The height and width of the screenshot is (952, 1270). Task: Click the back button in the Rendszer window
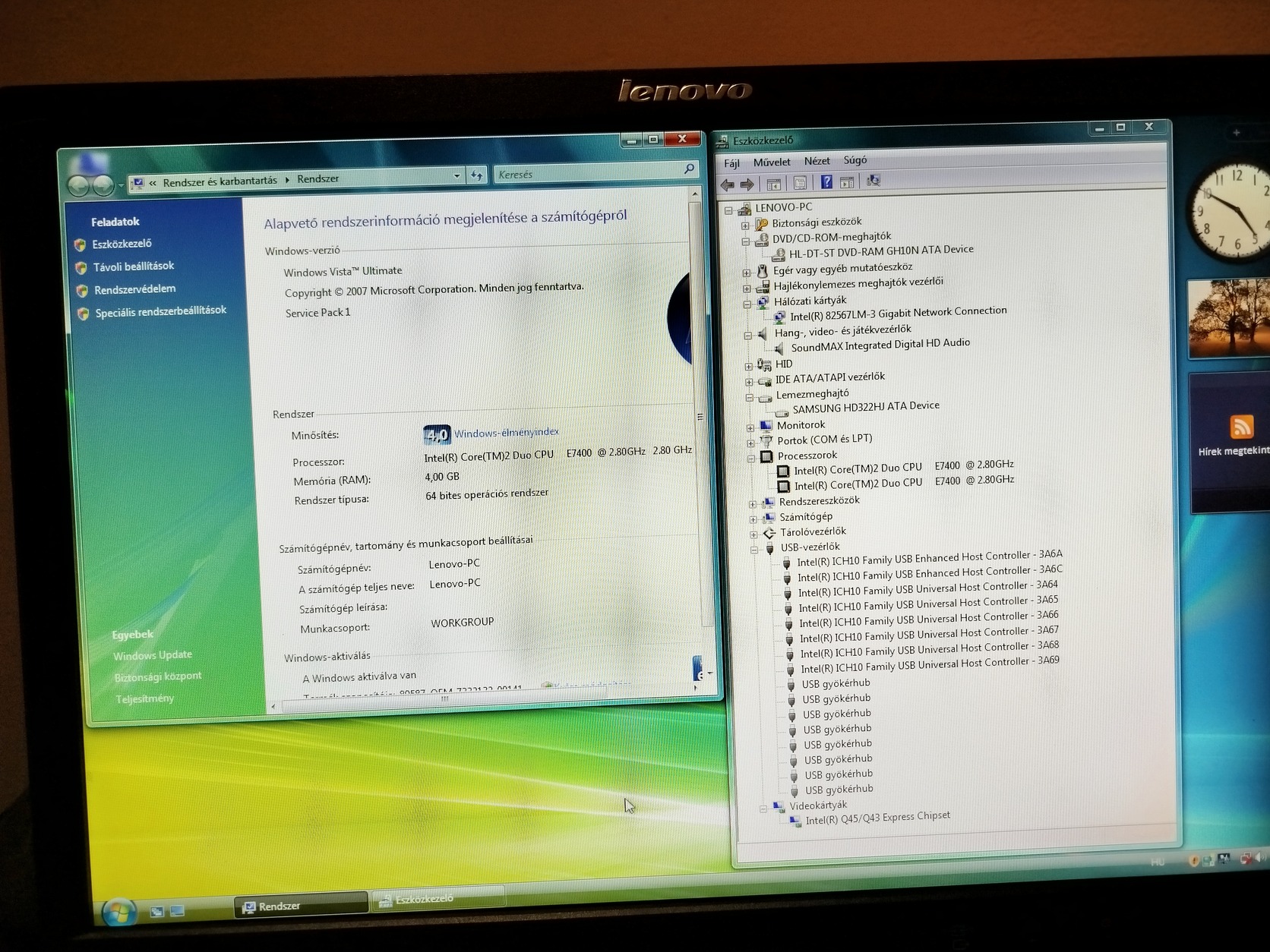pos(78,184)
